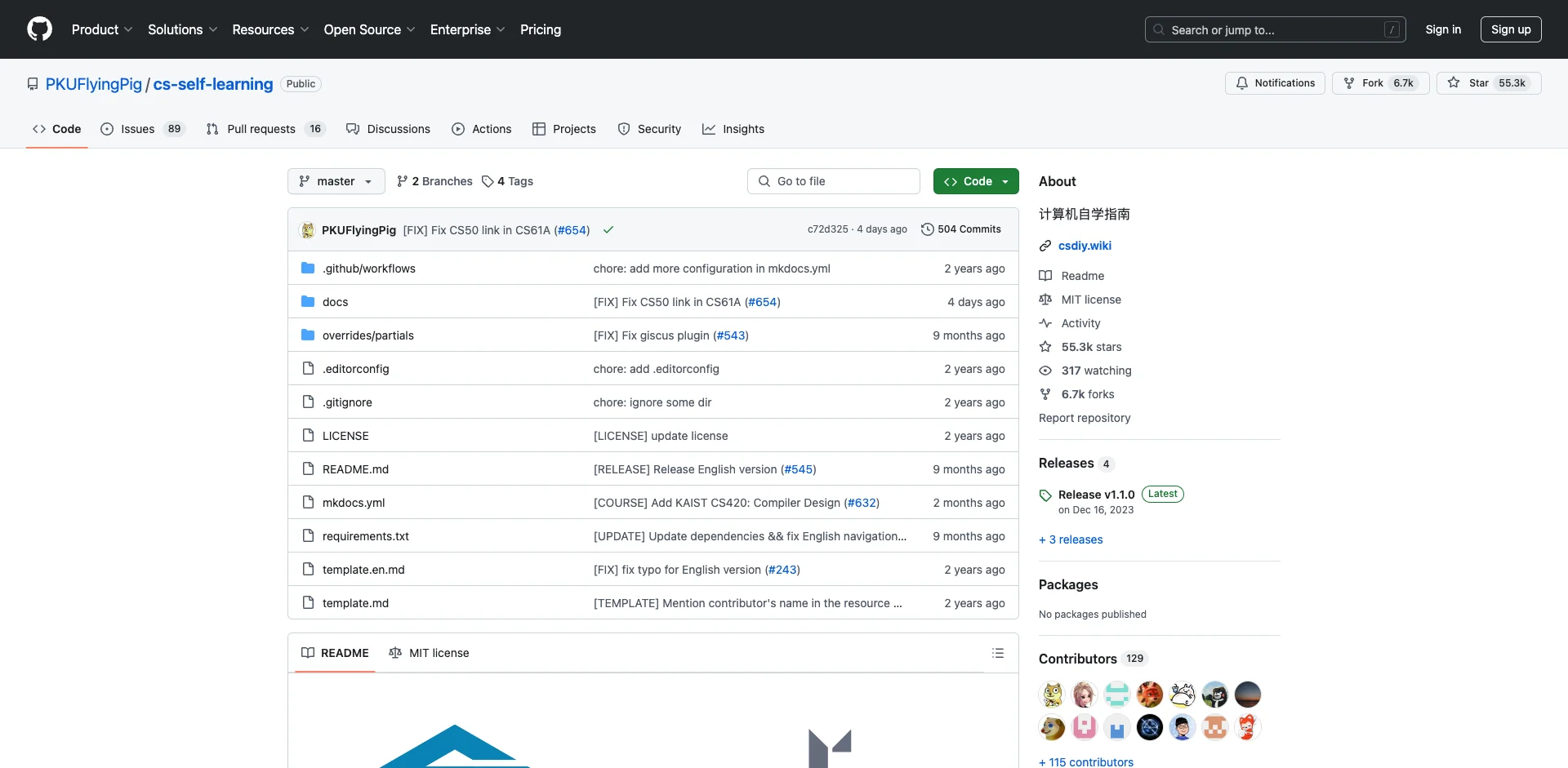Switch to the Pull requests tab
1568x768 pixels.
(x=266, y=129)
